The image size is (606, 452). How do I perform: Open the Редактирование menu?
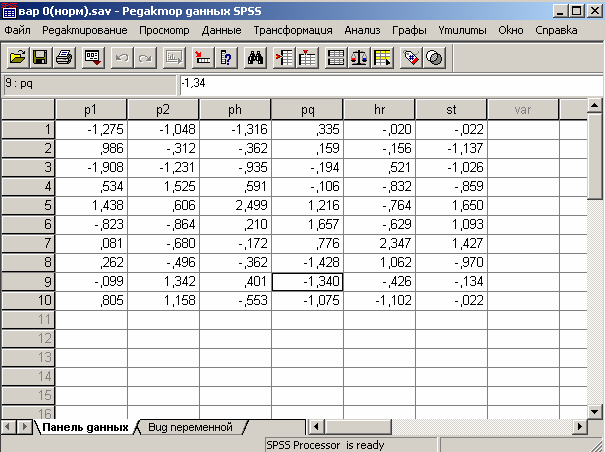[x=85, y=30]
